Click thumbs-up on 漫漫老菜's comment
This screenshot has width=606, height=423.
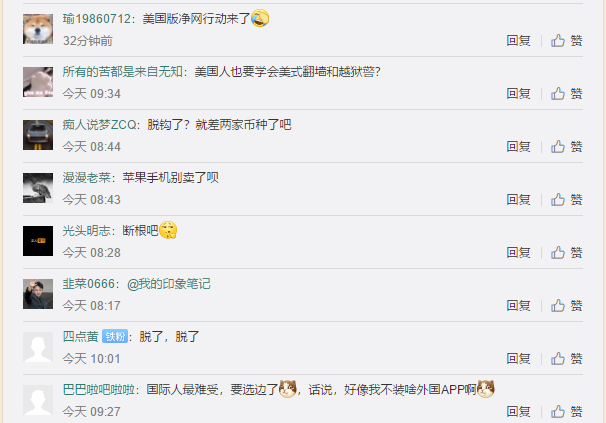click(x=566, y=200)
